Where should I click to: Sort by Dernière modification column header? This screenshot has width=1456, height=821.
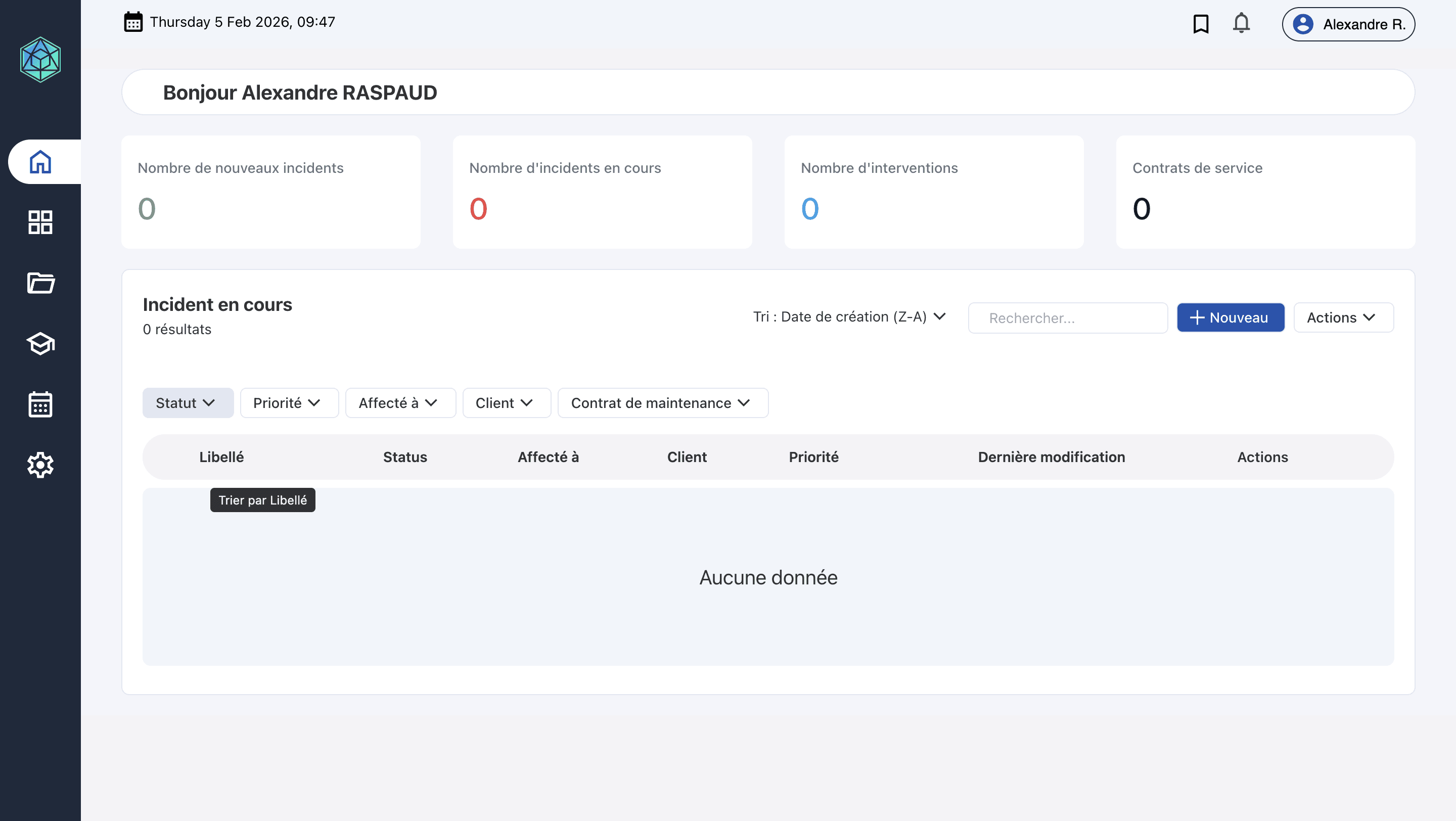(1052, 457)
